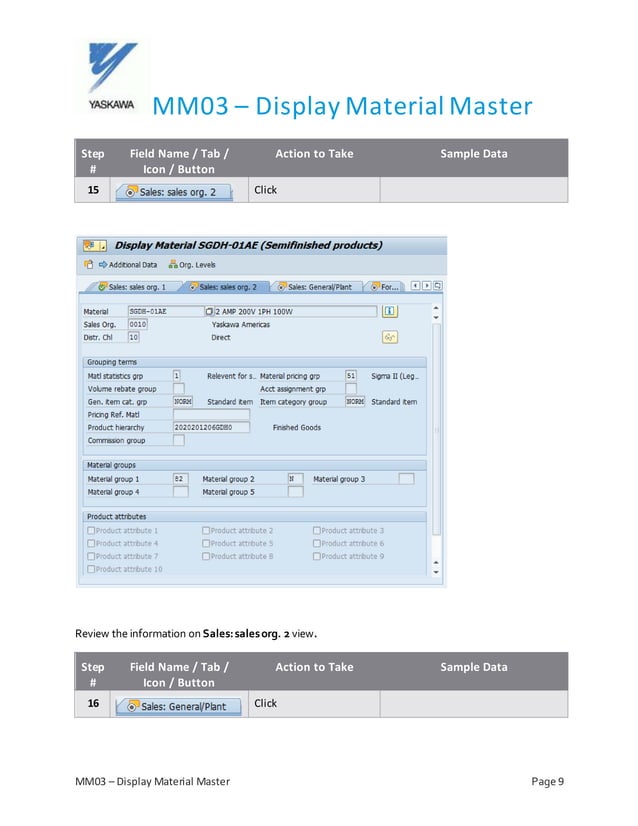Click the Sigma II (Leg.. text
The width and height of the screenshot is (638, 826).
coord(395,376)
